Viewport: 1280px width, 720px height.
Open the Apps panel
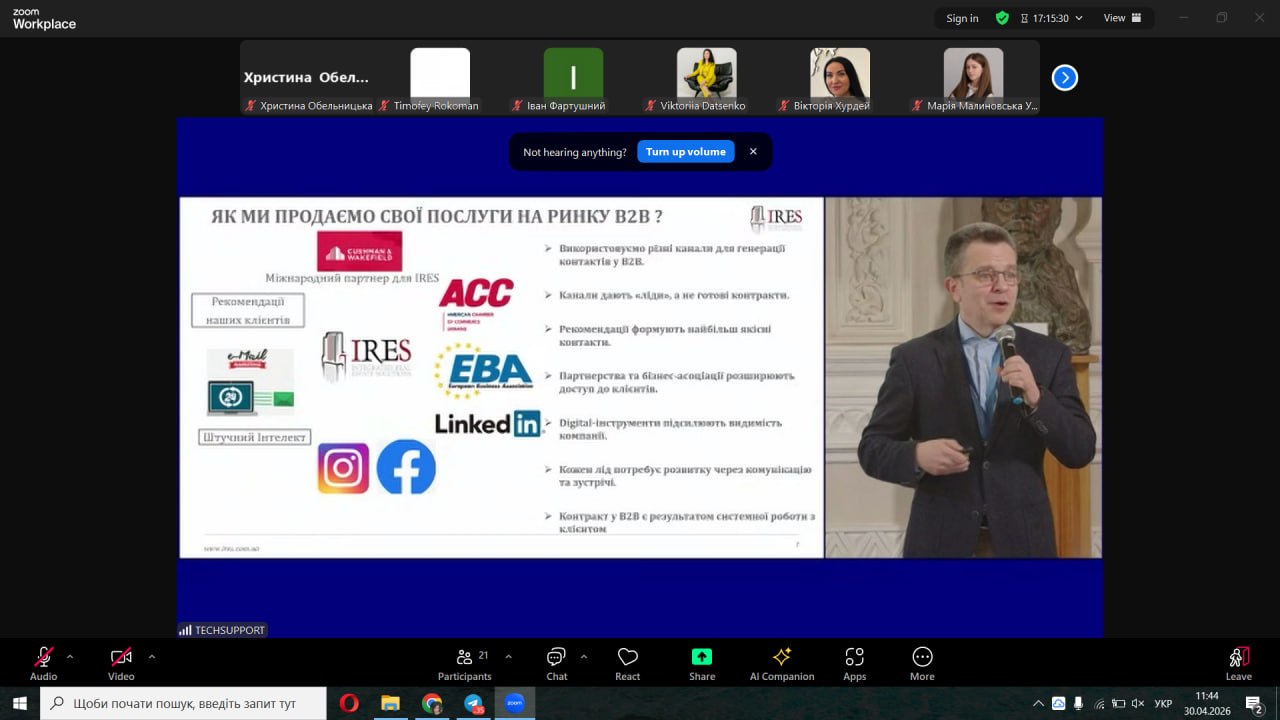click(x=854, y=663)
